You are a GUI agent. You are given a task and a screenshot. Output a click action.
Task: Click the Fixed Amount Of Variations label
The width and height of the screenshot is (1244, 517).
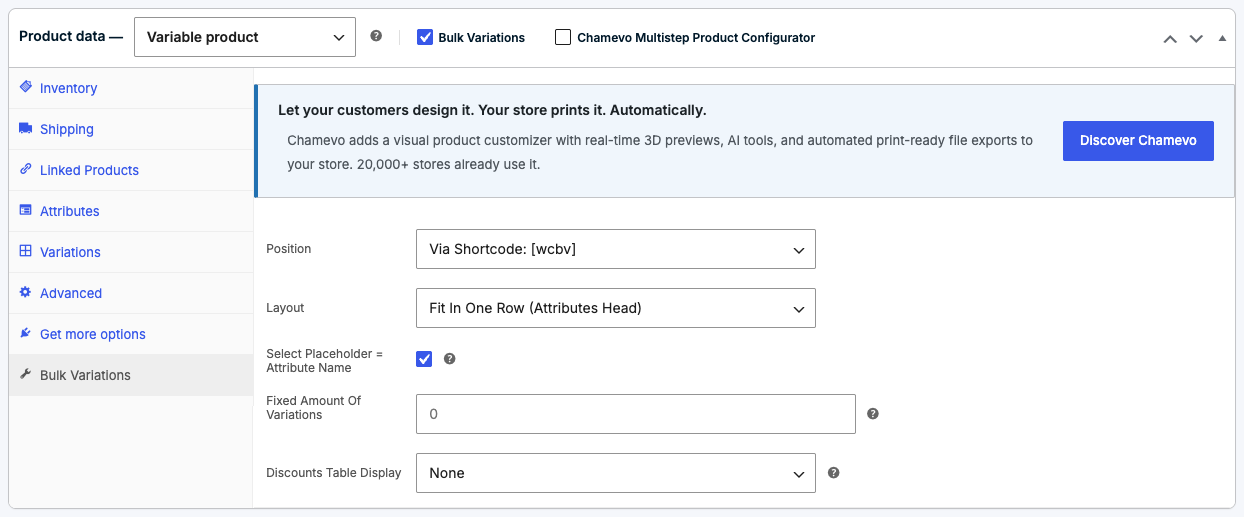[x=313, y=407]
